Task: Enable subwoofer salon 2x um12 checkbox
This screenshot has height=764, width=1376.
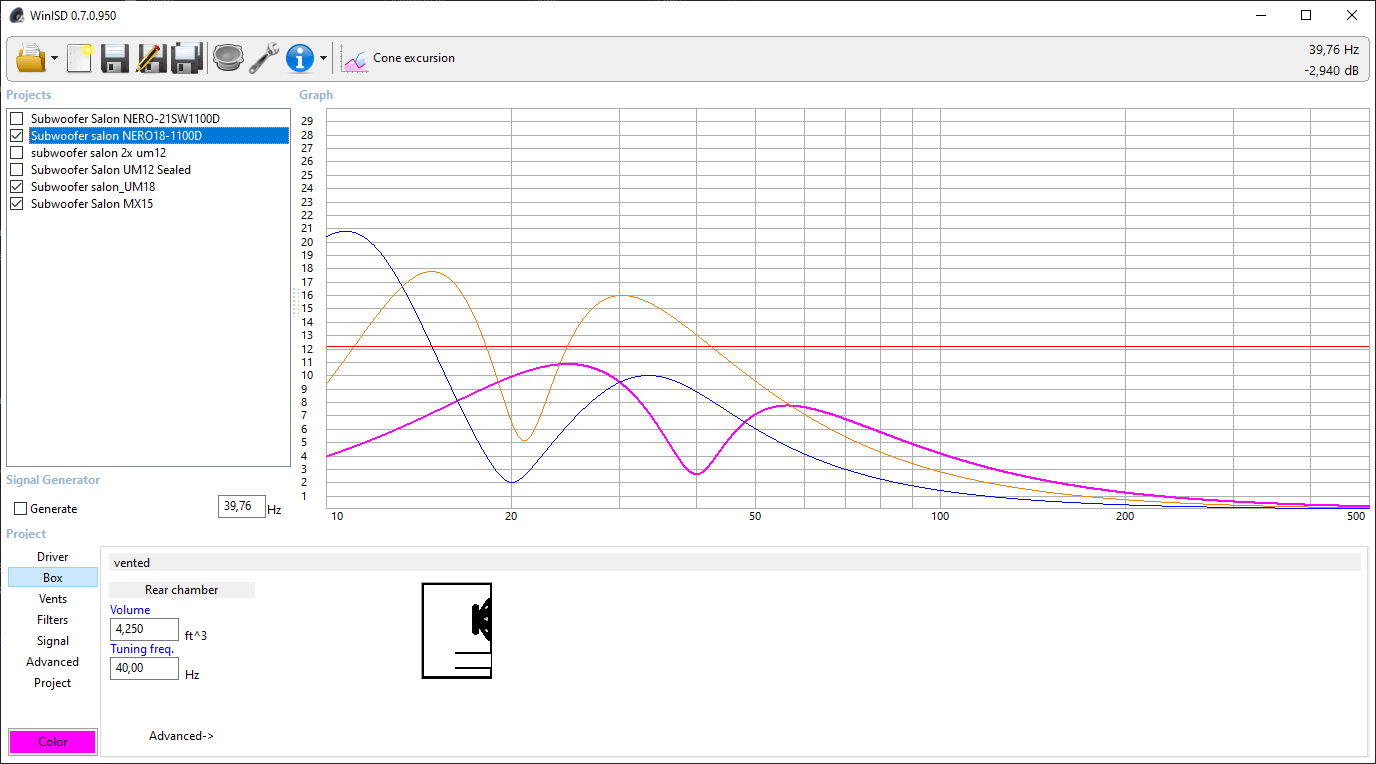Action: click(16, 153)
